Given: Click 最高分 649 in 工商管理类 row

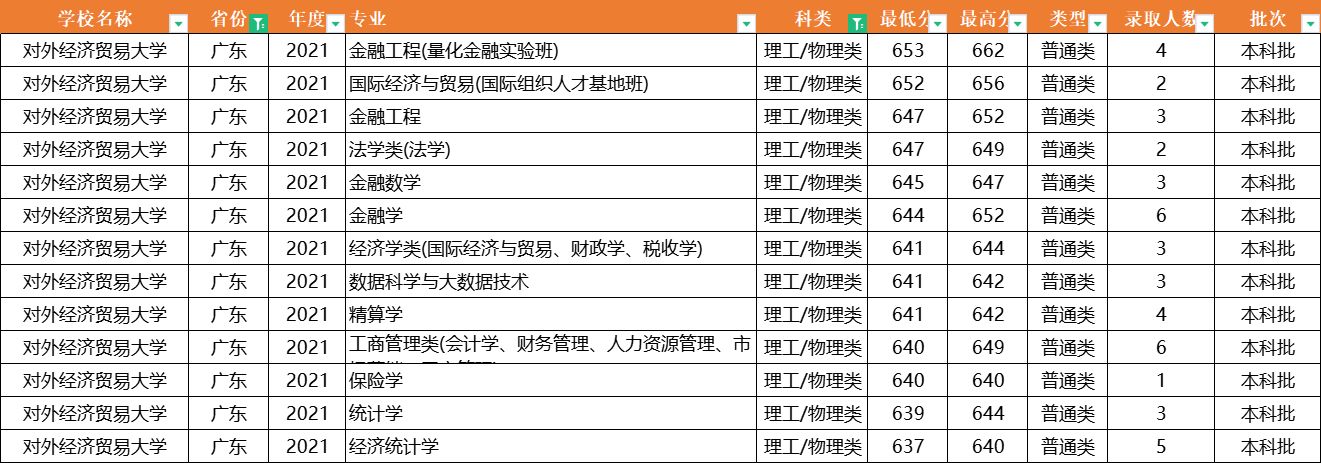Looking at the screenshot, I should [987, 348].
